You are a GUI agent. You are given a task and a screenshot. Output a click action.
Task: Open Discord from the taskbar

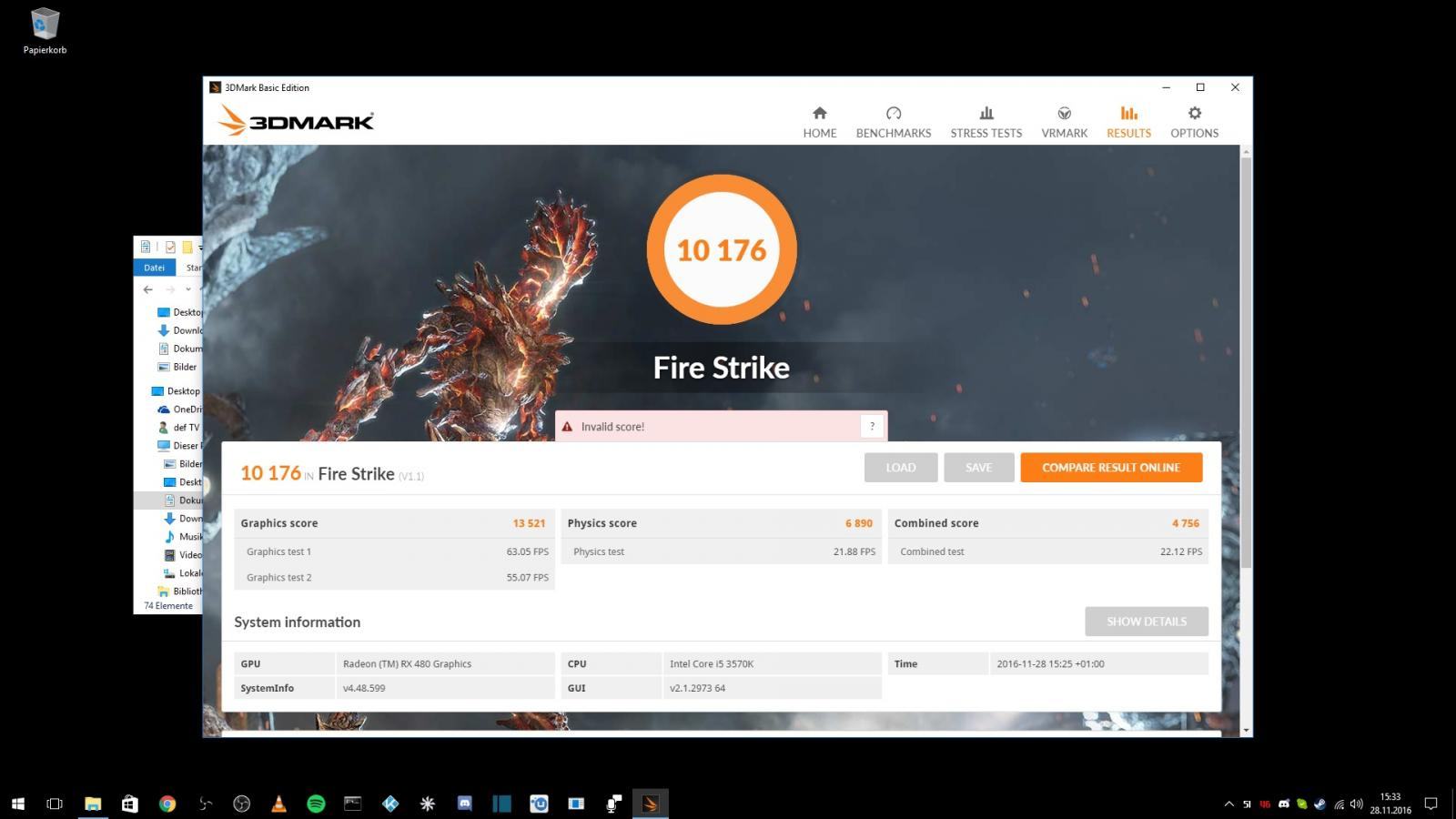pos(465,804)
